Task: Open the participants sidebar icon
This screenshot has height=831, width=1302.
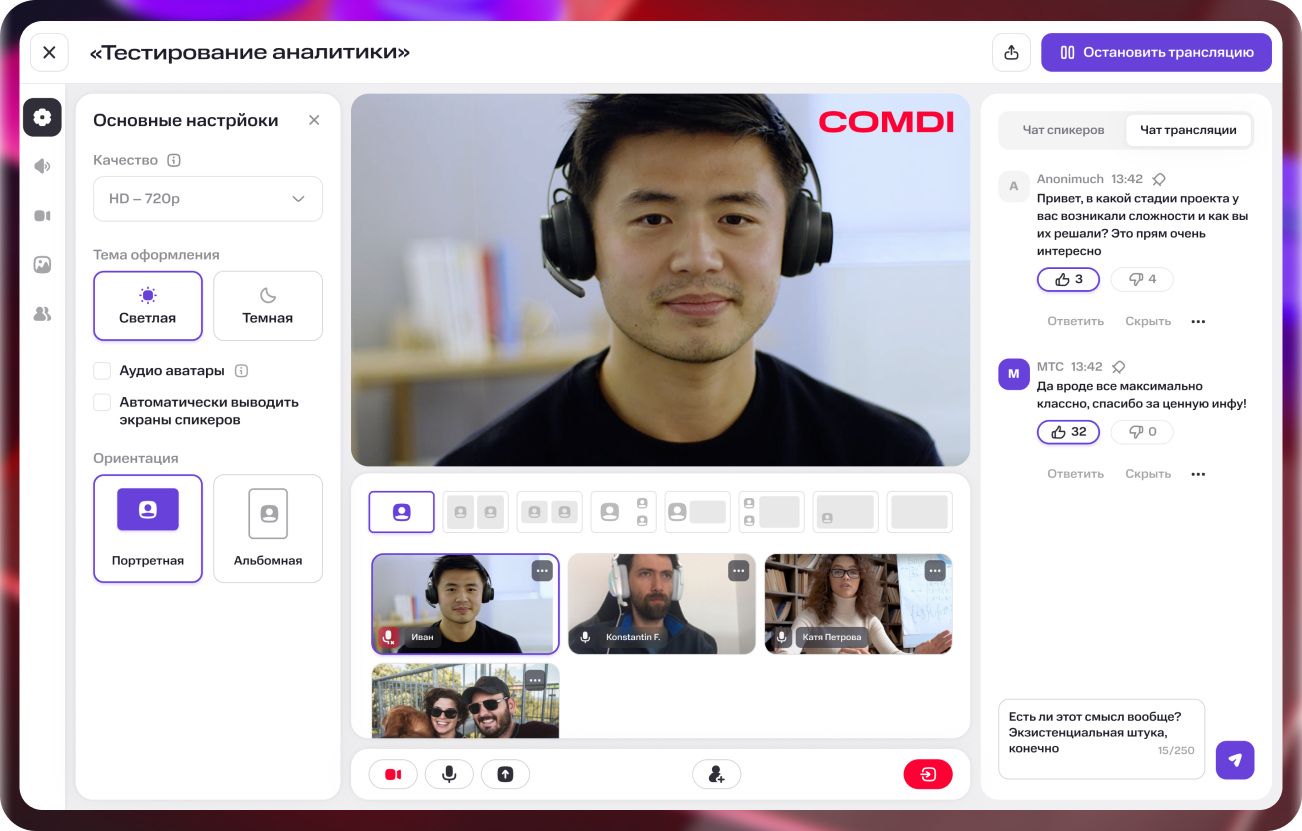Action: point(42,313)
